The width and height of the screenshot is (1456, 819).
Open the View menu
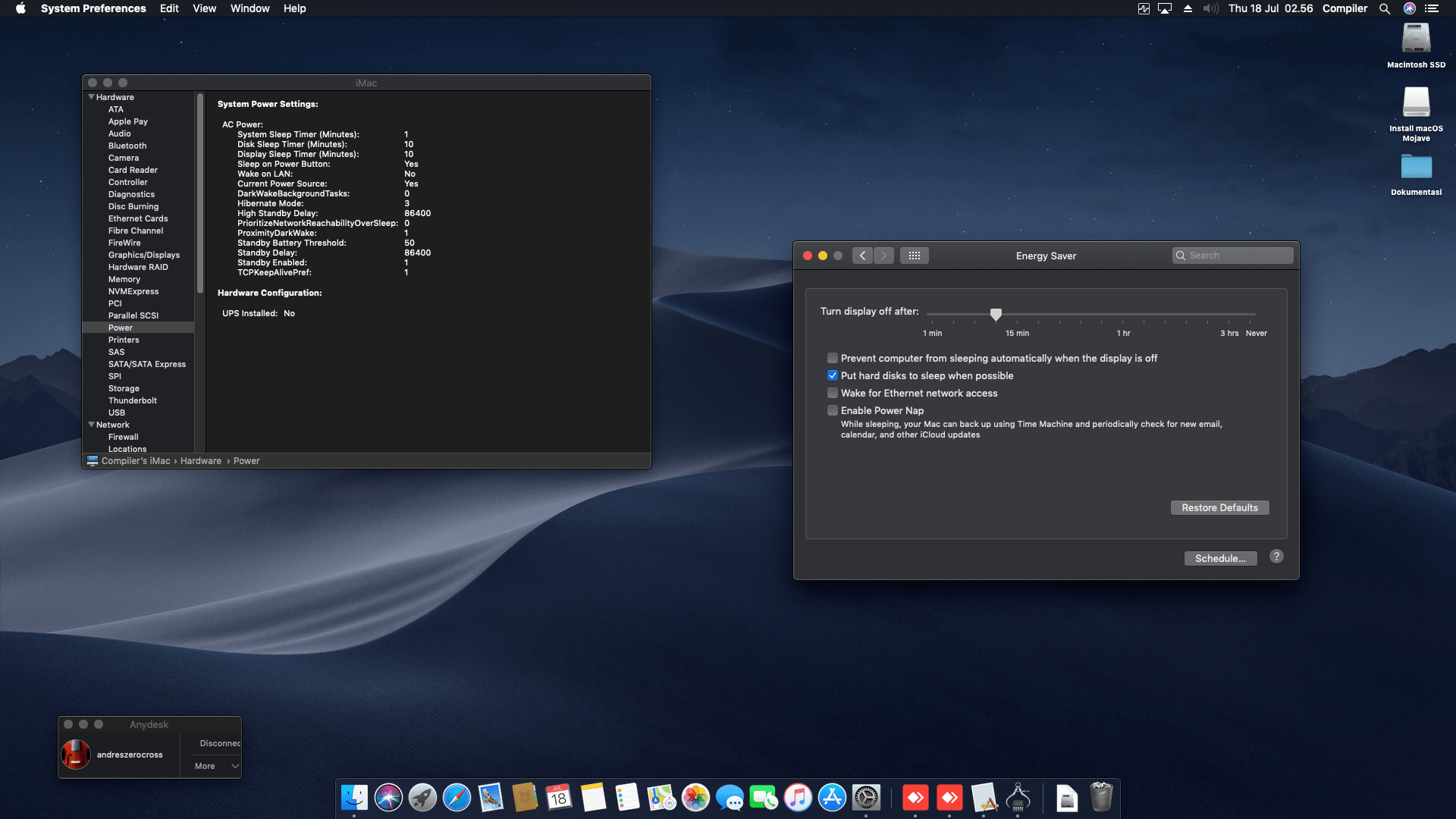click(x=204, y=8)
